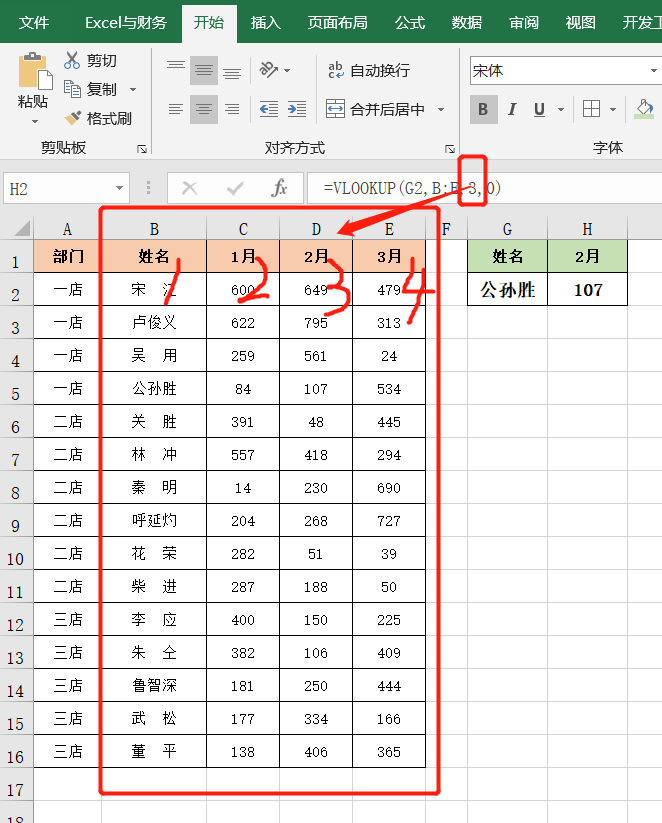Image resolution: width=662 pixels, height=823 pixels.
Task: Open the Formulas (公式) tab
Action: click(410, 23)
